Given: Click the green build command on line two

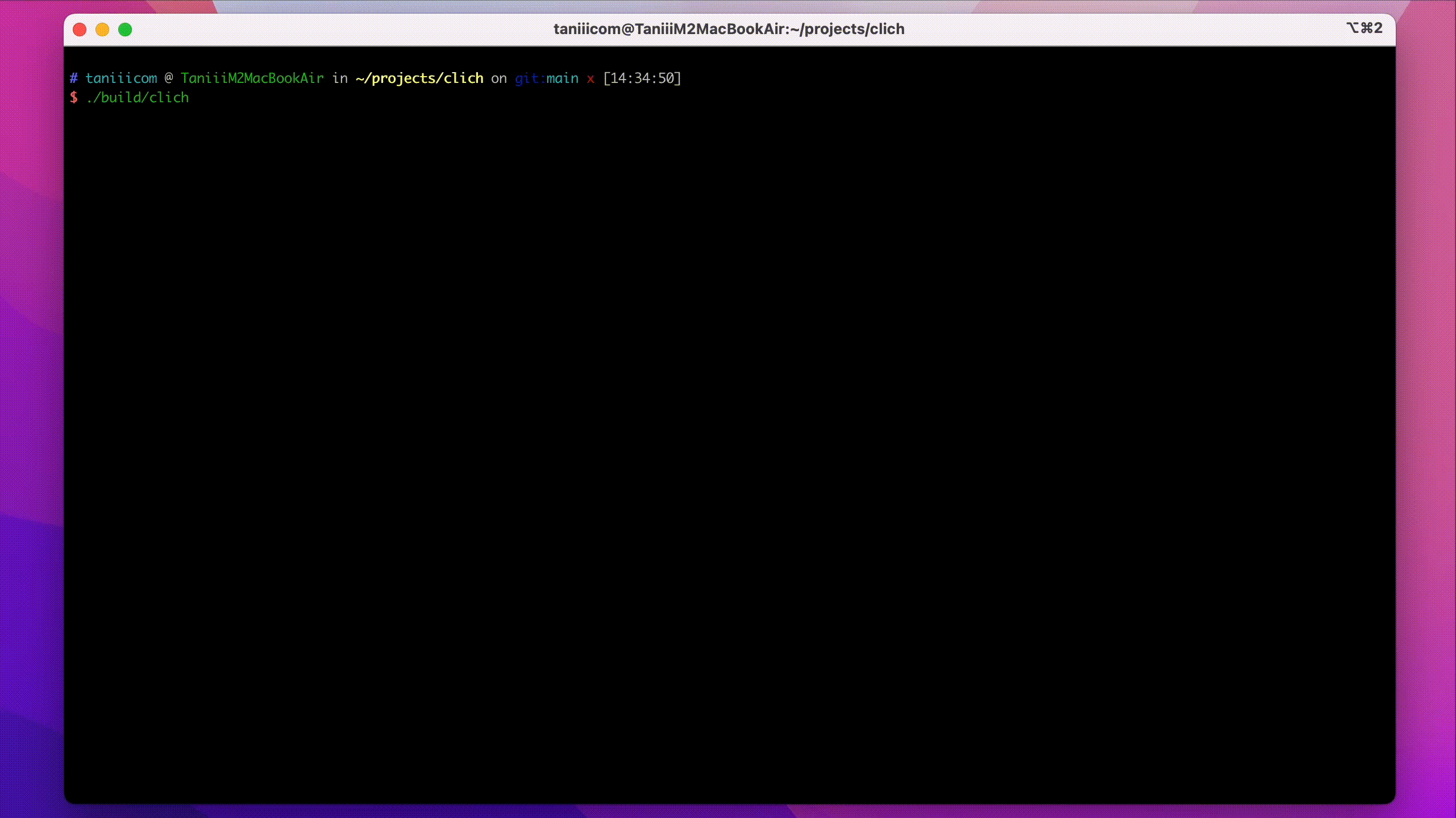Looking at the screenshot, I should (x=138, y=97).
